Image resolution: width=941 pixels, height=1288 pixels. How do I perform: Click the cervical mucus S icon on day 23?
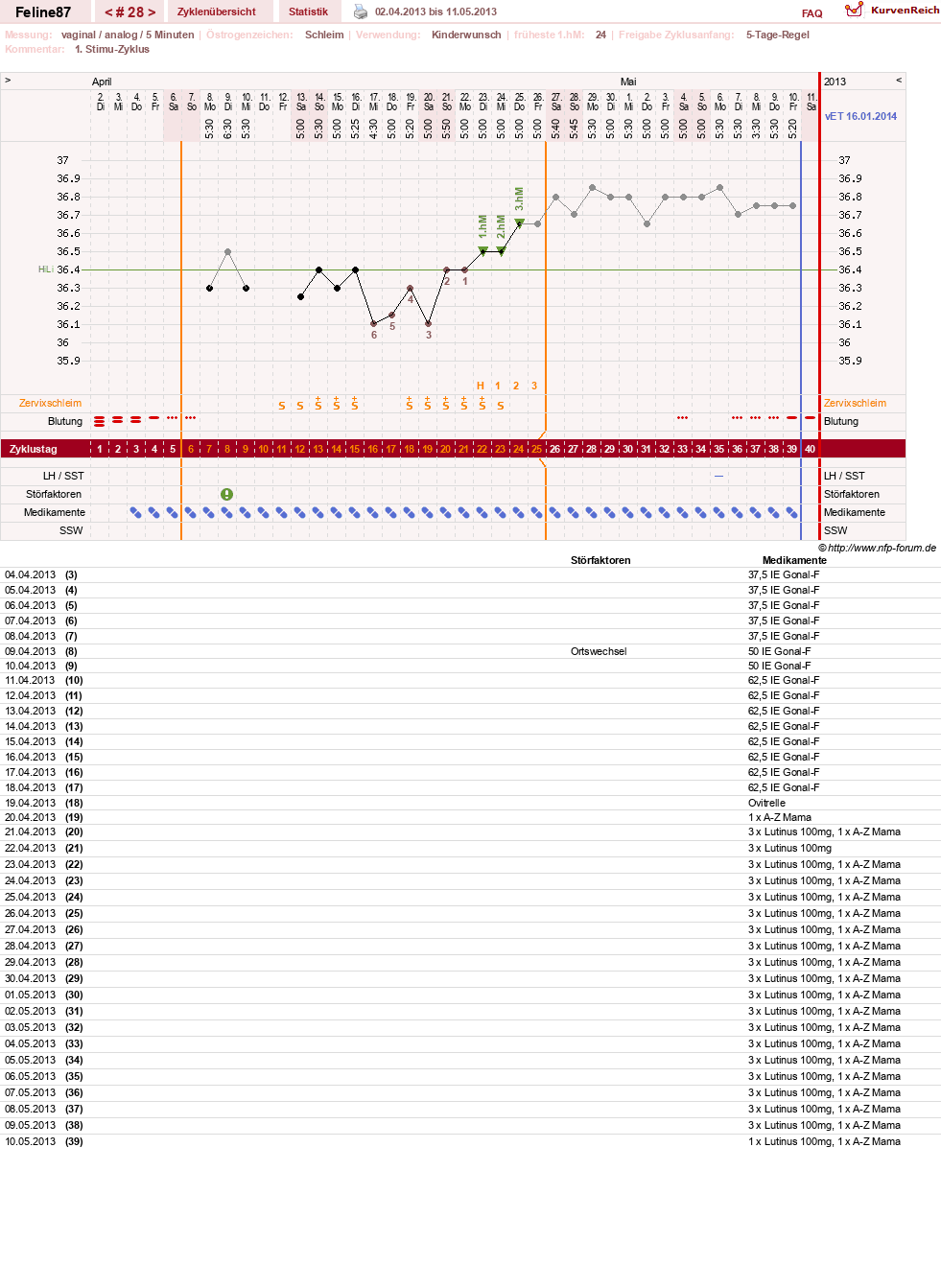click(x=500, y=406)
